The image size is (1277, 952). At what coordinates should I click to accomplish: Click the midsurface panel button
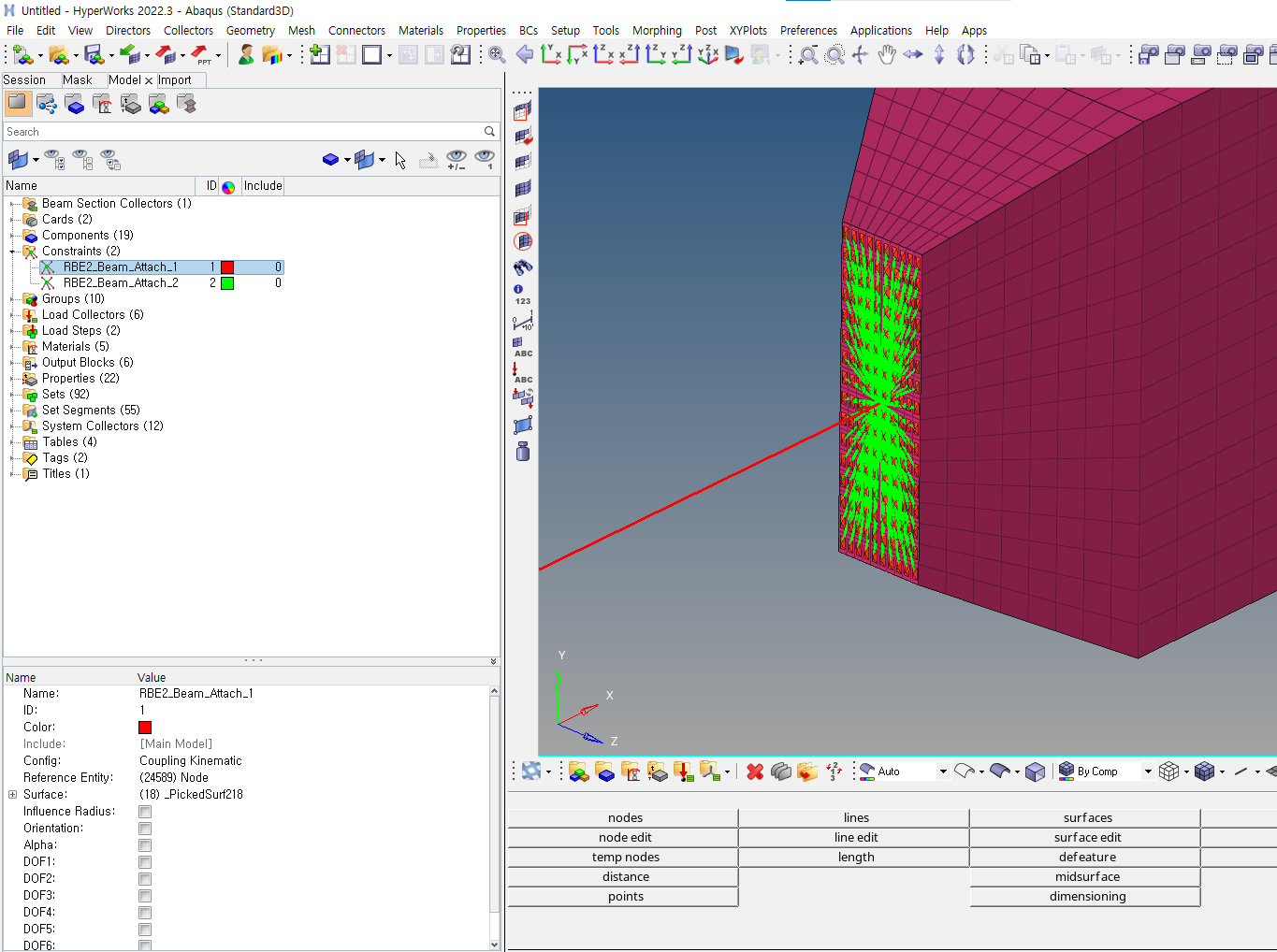coord(1085,876)
